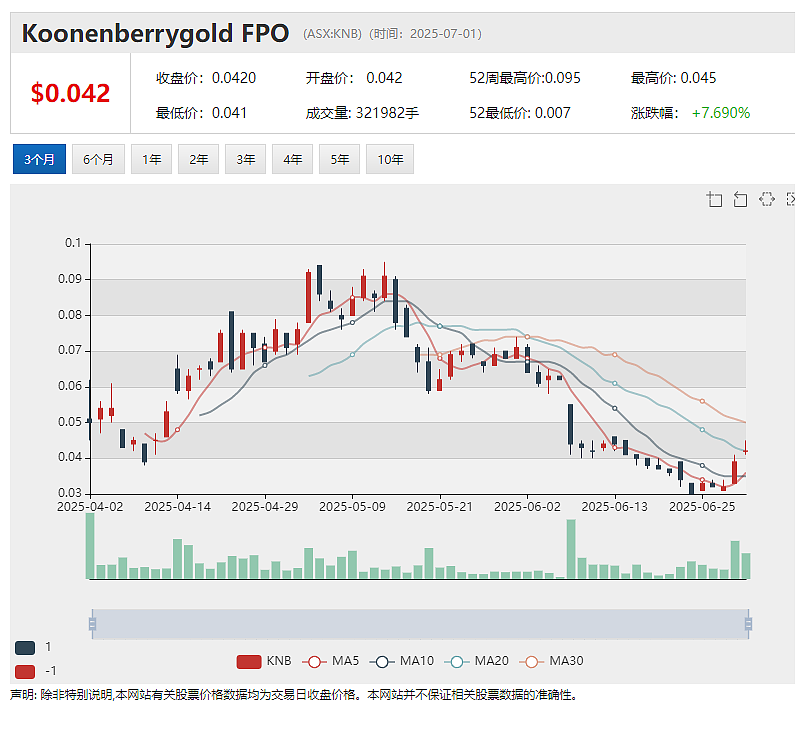Click the x-axis label 2025-05-09
807x731 pixels.
[352, 507]
